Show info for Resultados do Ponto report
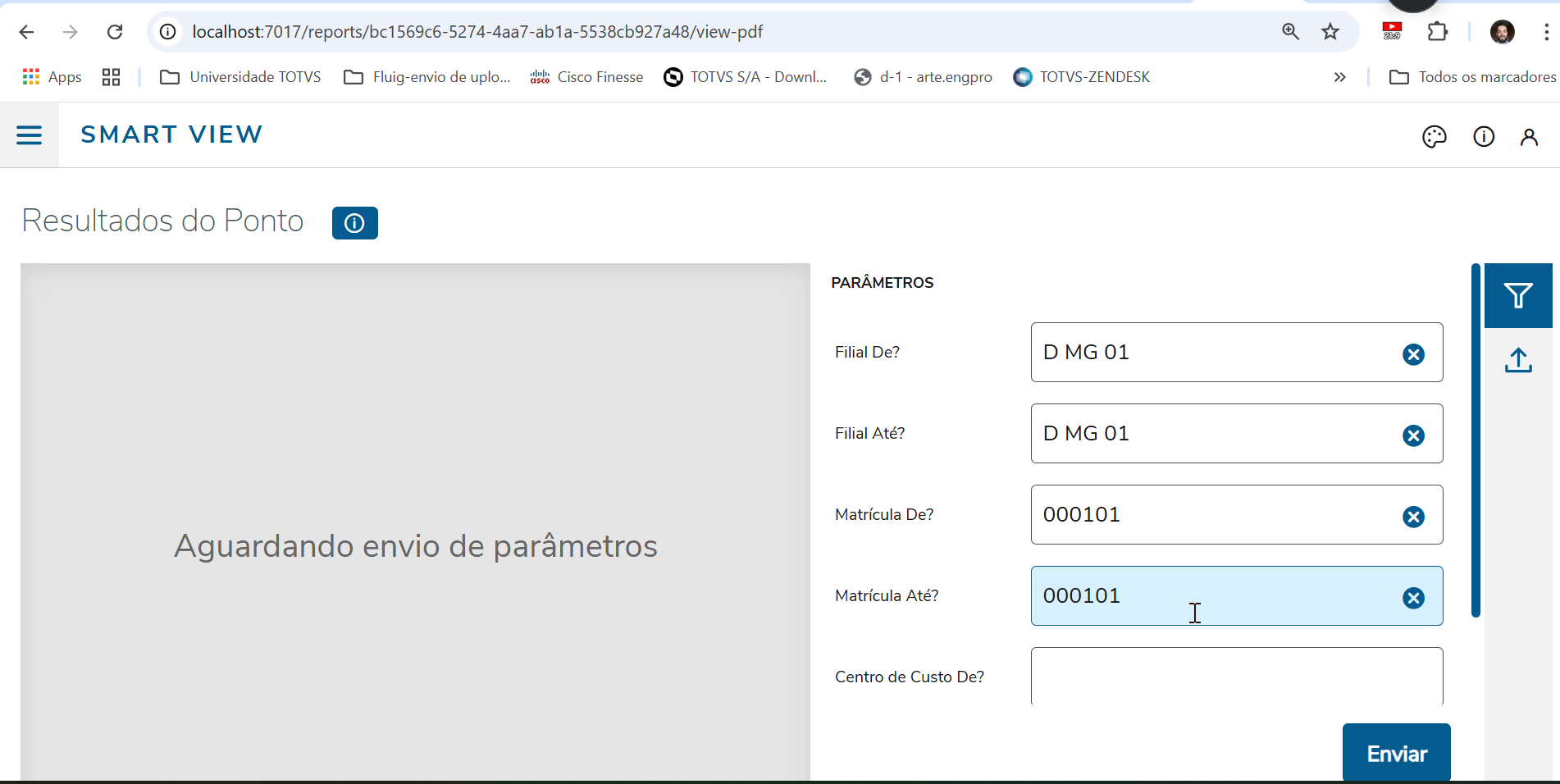 (354, 222)
